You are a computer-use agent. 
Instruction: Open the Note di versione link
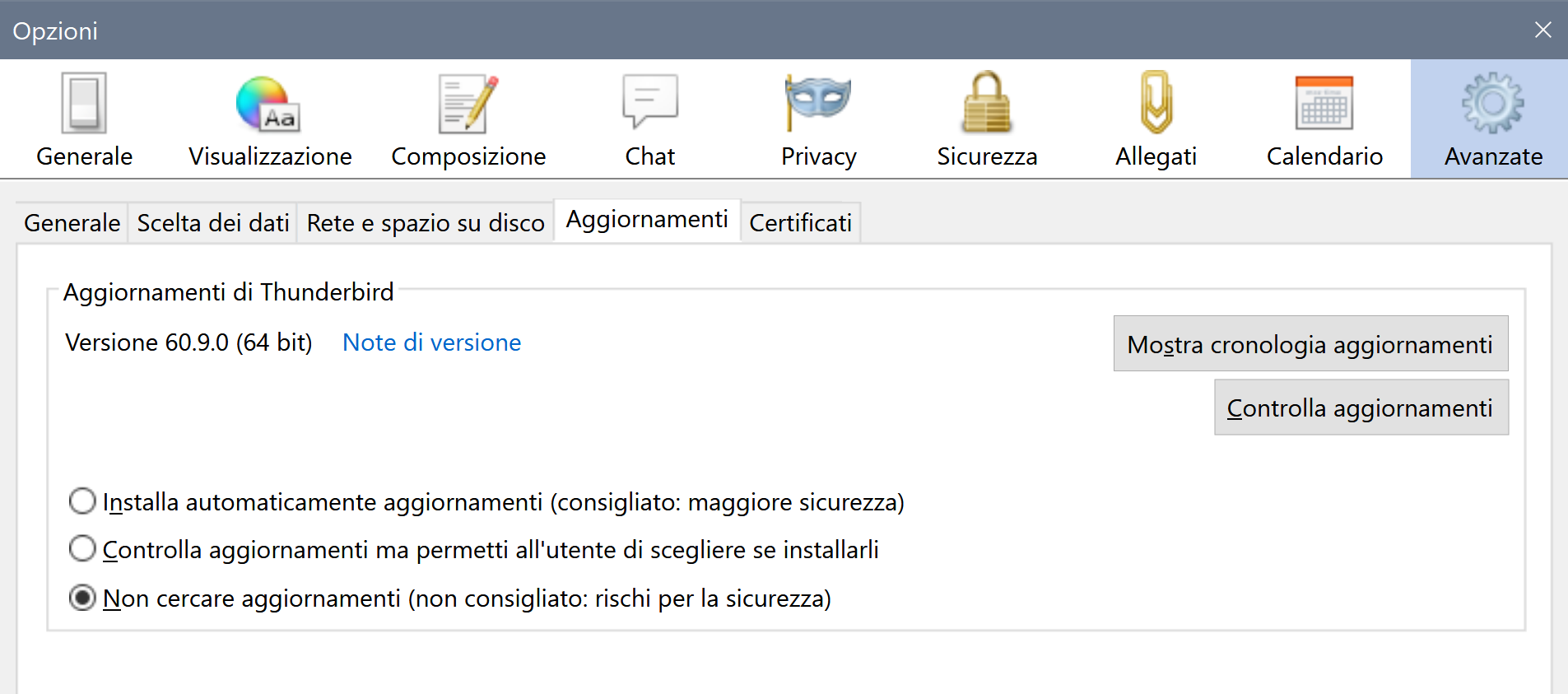431,342
